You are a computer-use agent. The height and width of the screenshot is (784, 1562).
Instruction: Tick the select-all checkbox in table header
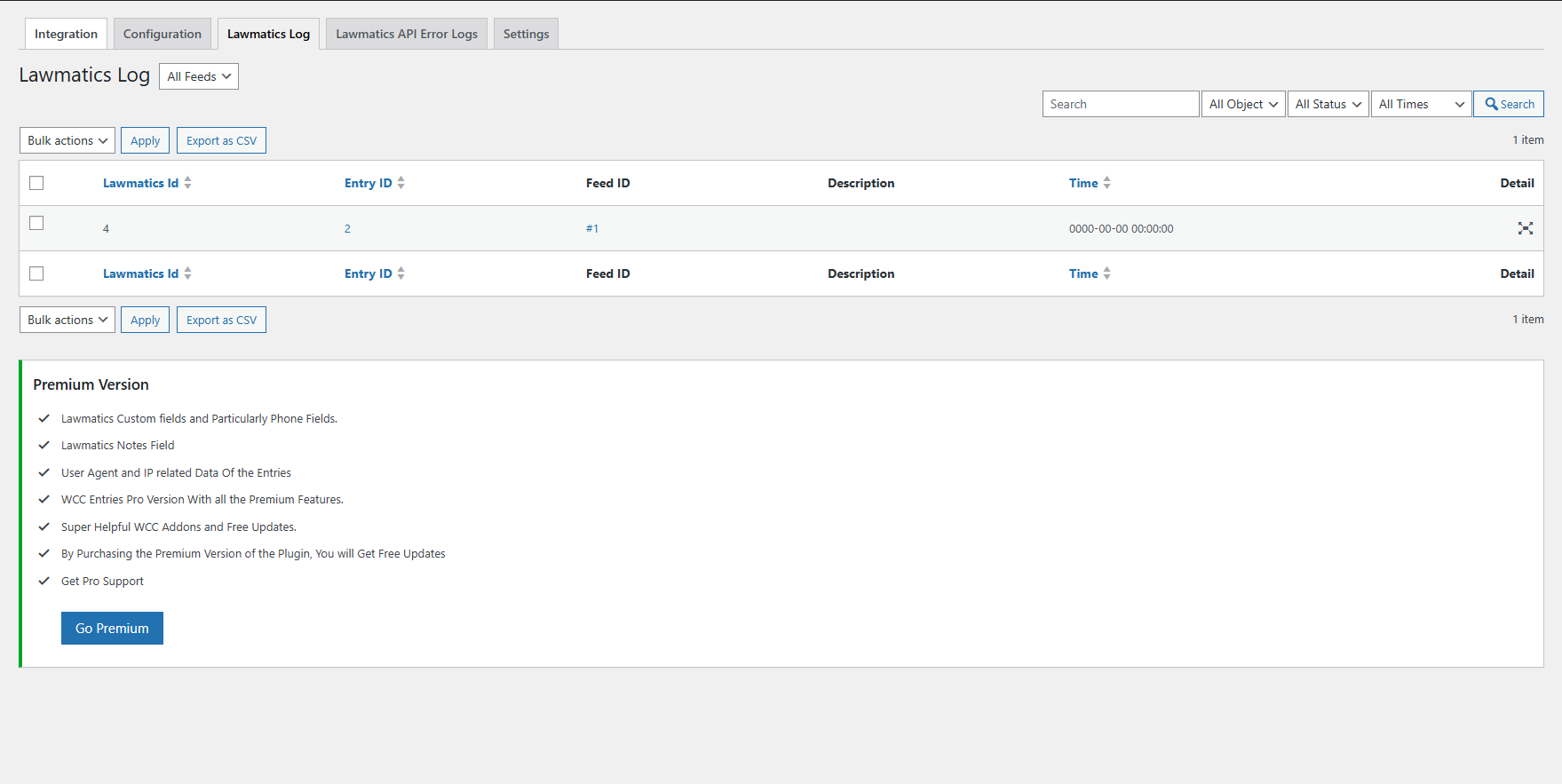(36, 183)
